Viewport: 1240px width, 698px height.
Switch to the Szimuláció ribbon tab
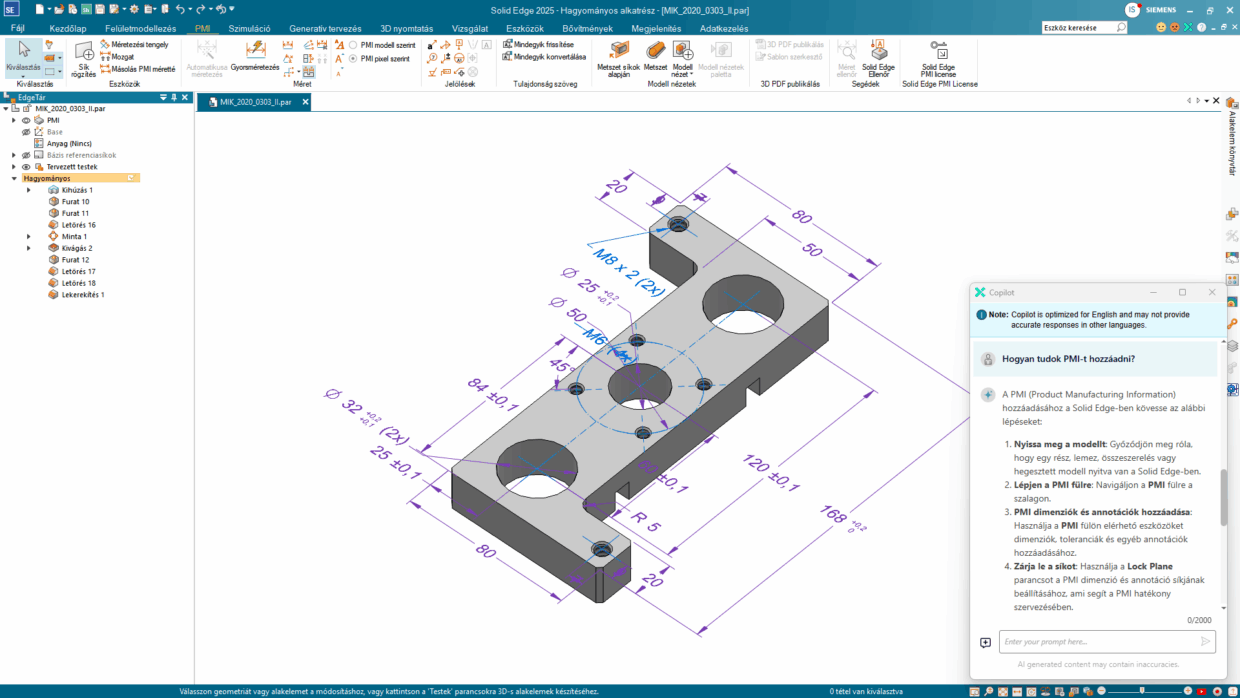(249, 29)
